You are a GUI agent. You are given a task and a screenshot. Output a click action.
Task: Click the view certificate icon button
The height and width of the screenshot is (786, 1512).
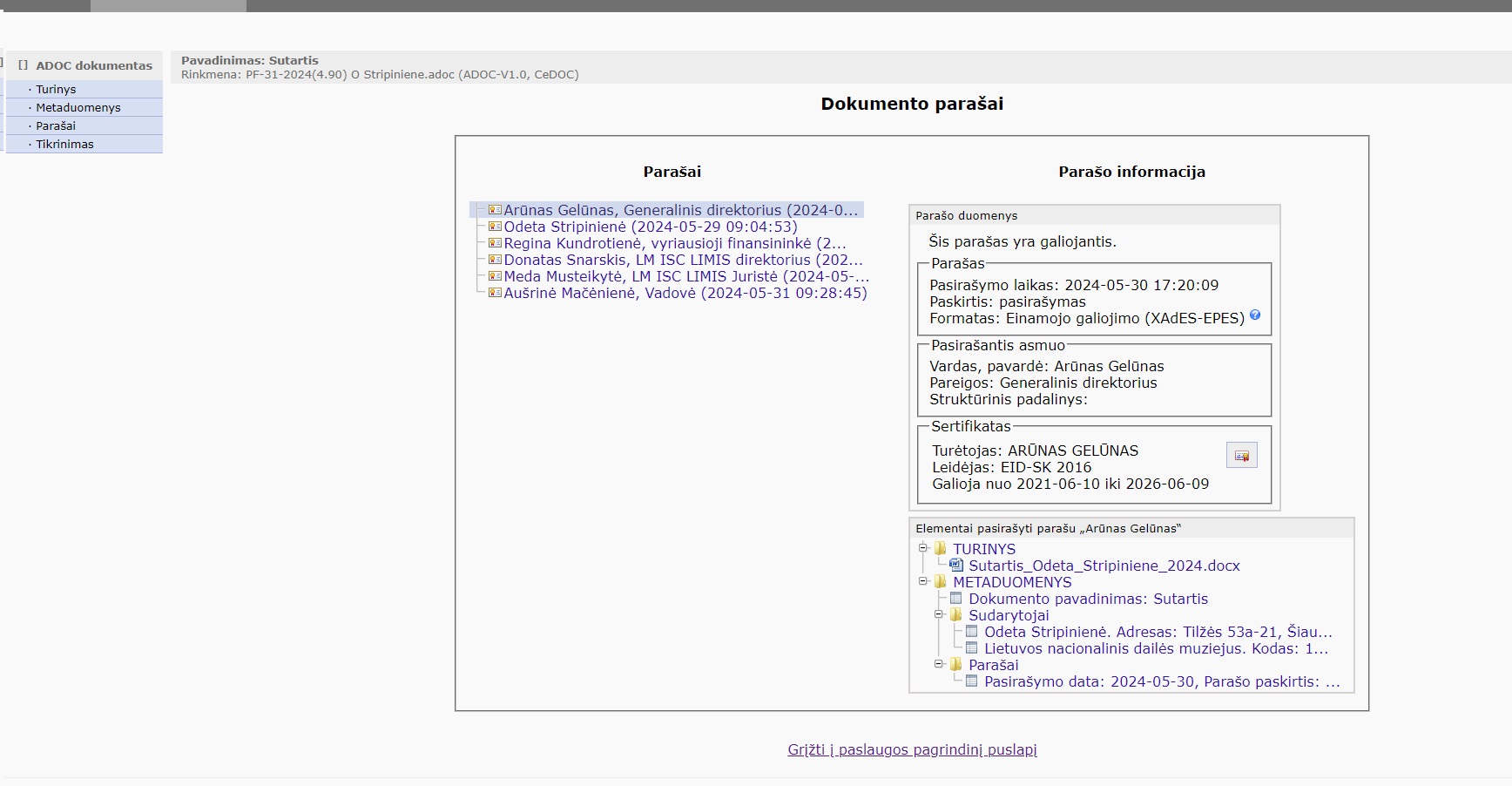pos(1241,456)
